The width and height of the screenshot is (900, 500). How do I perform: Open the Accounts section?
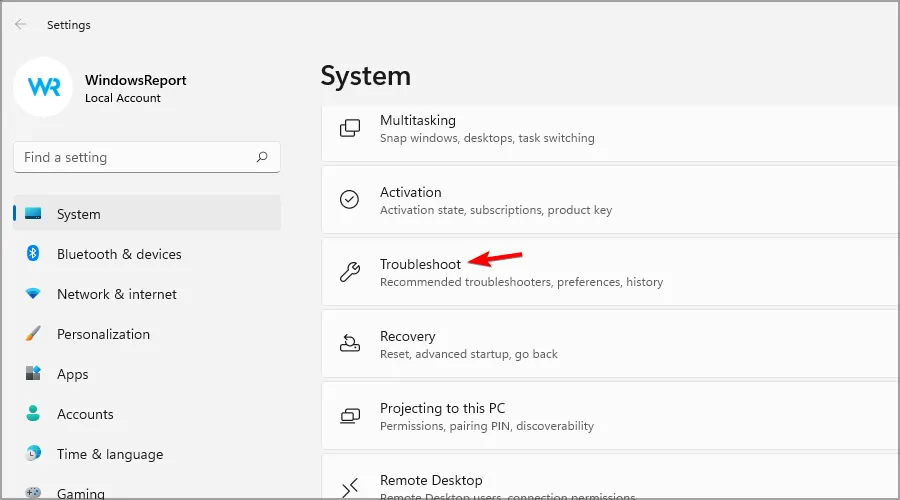85,414
